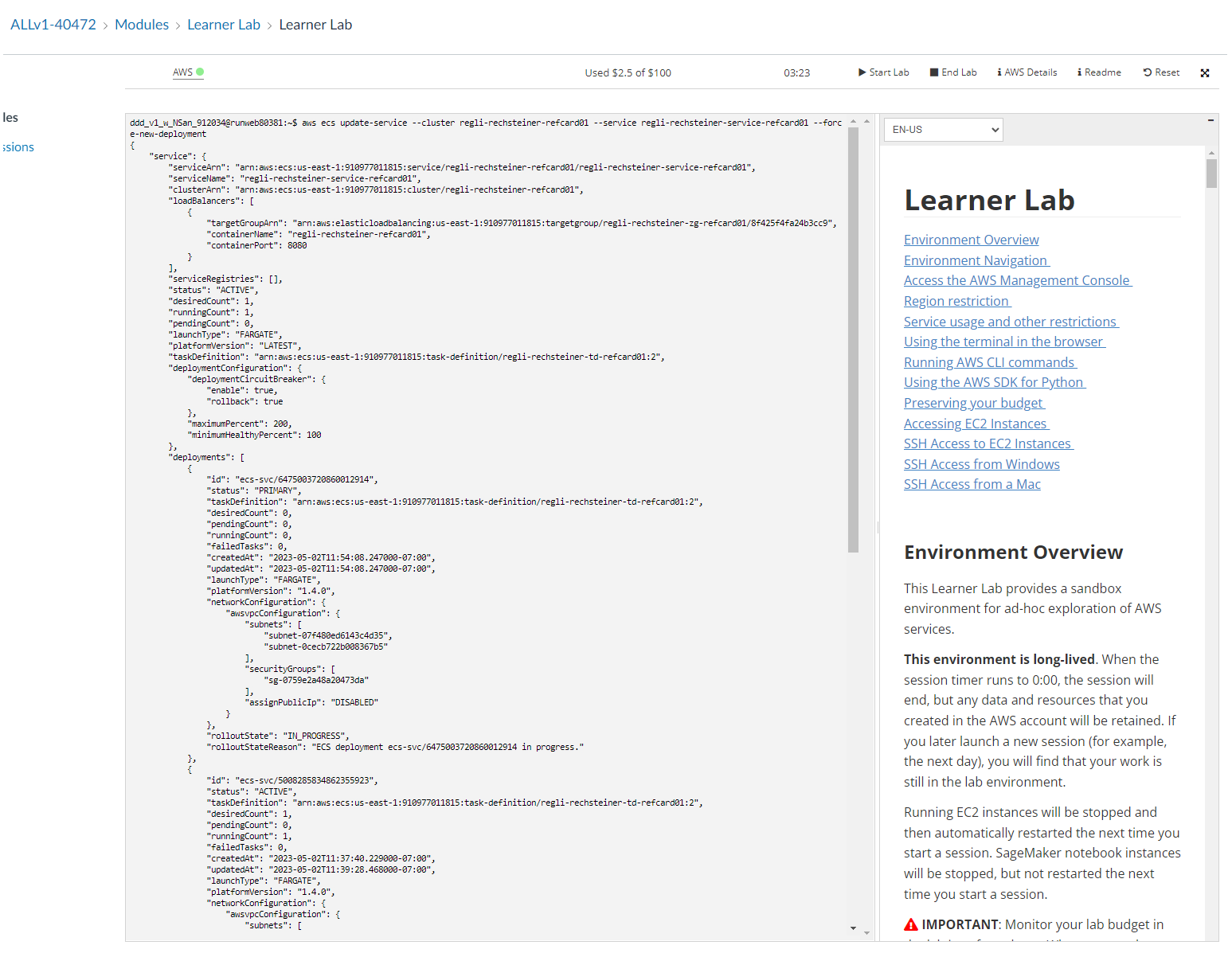
Task: Click the Start Lab play button
Action: click(883, 72)
